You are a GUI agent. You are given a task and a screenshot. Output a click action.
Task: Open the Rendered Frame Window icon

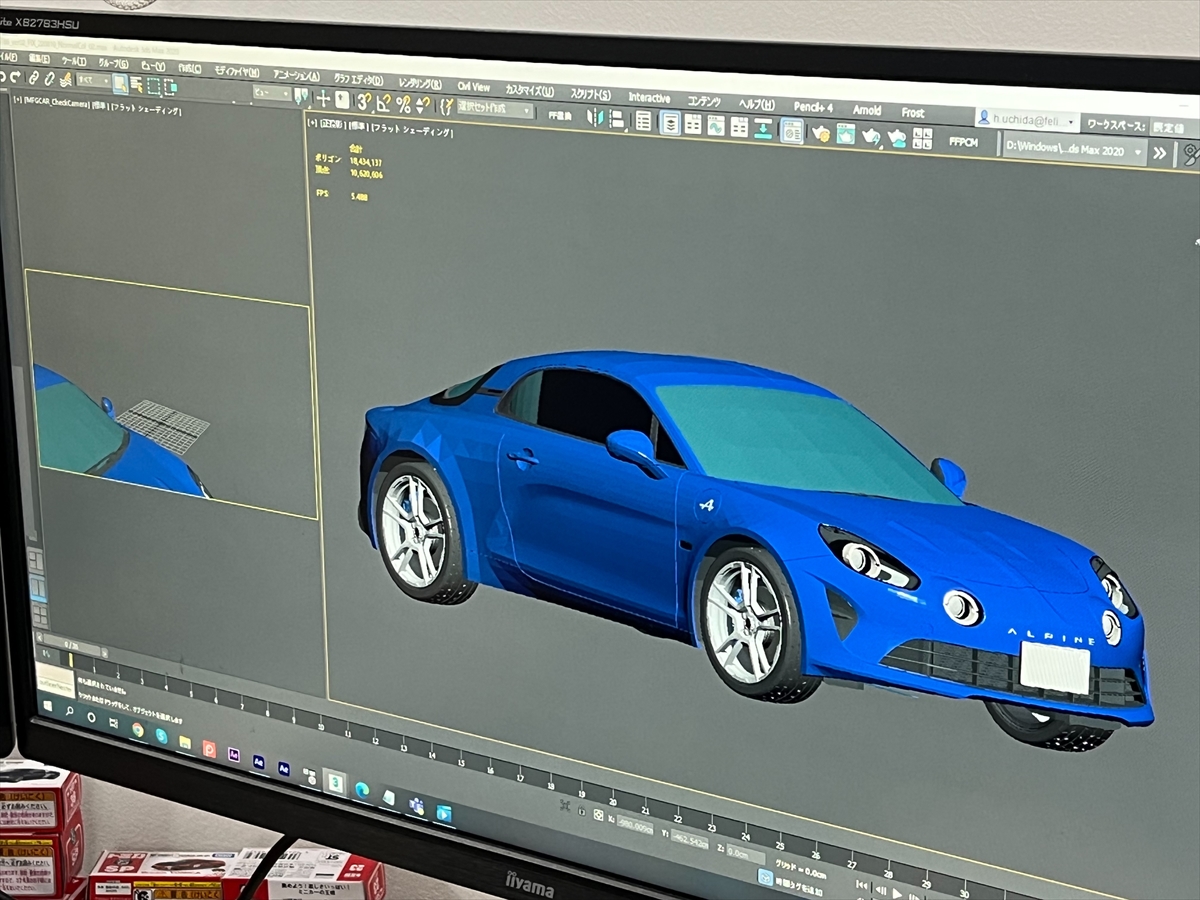point(845,134)
